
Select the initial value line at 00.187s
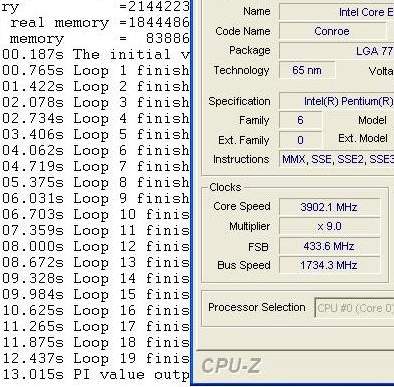96,54
